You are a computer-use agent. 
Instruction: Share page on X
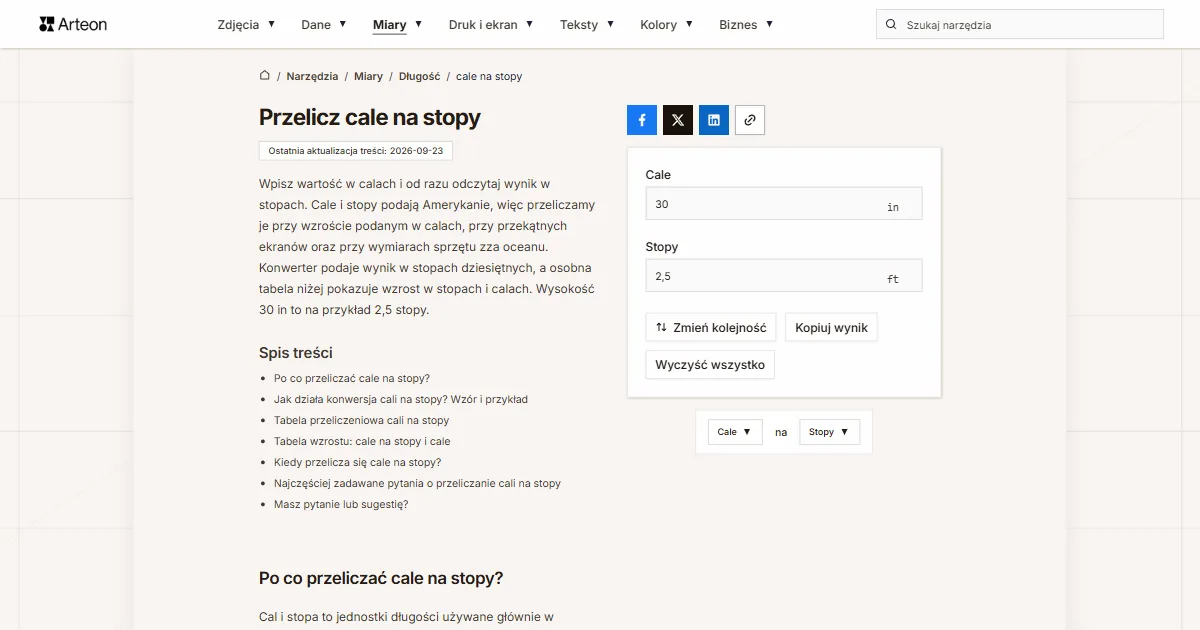[x=678, y=120]
